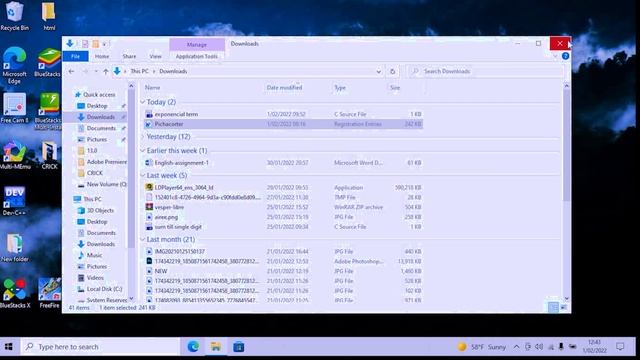The height and width of the screenshot is (360, 640).
Task: Open the View ribbon tab
Action: (156, 56)
